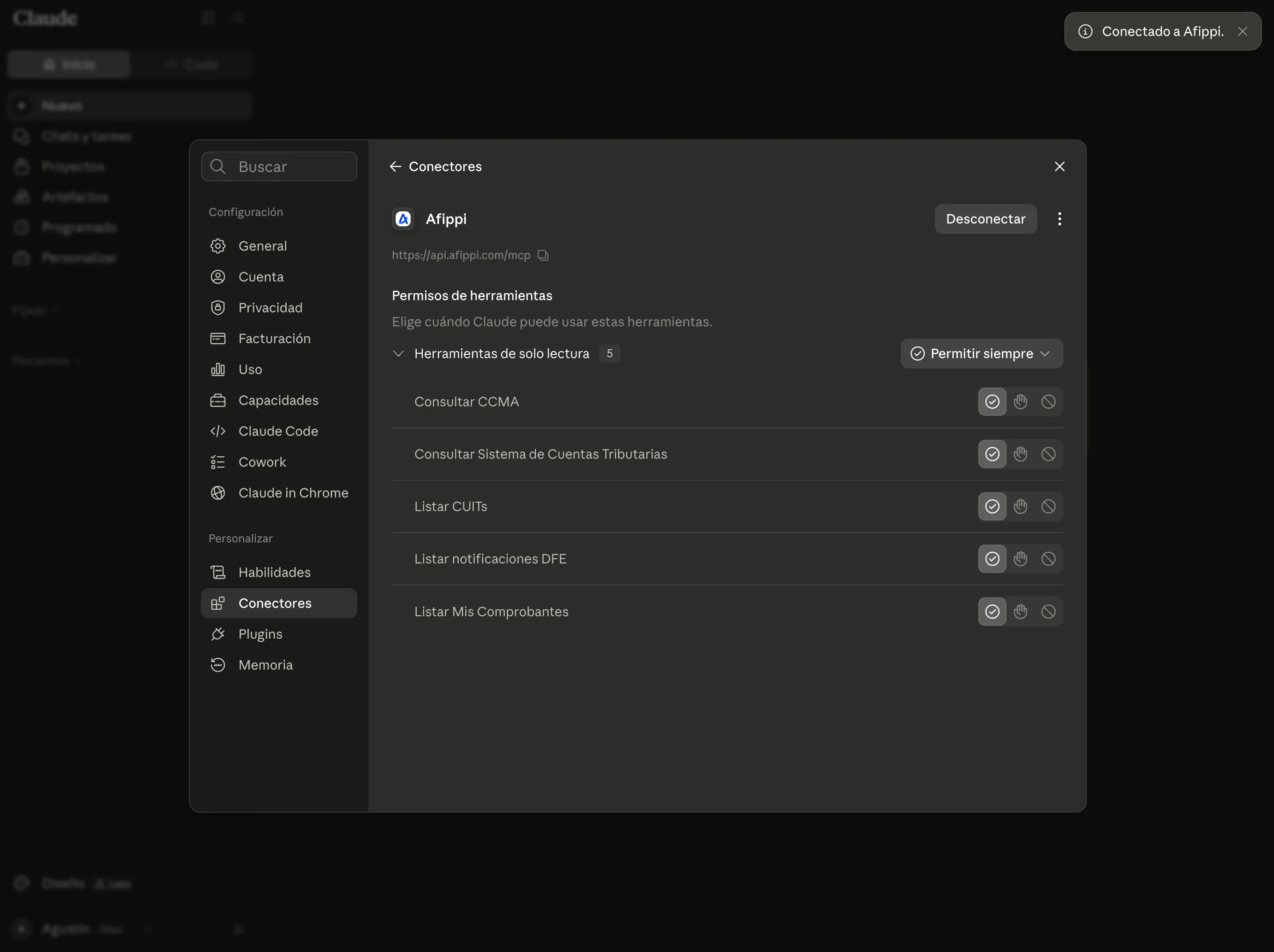Copy the Afippi MCP URL
This screenshot has height=952, width=1274.
[x=543, y=255]
